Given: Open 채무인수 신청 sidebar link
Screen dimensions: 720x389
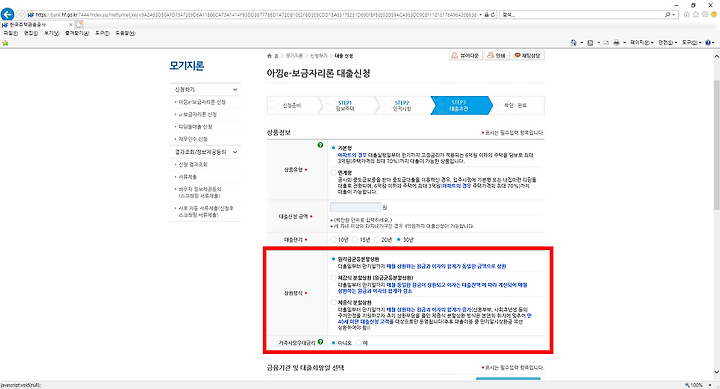Looking at the screenshot, I should coord(193,139).
